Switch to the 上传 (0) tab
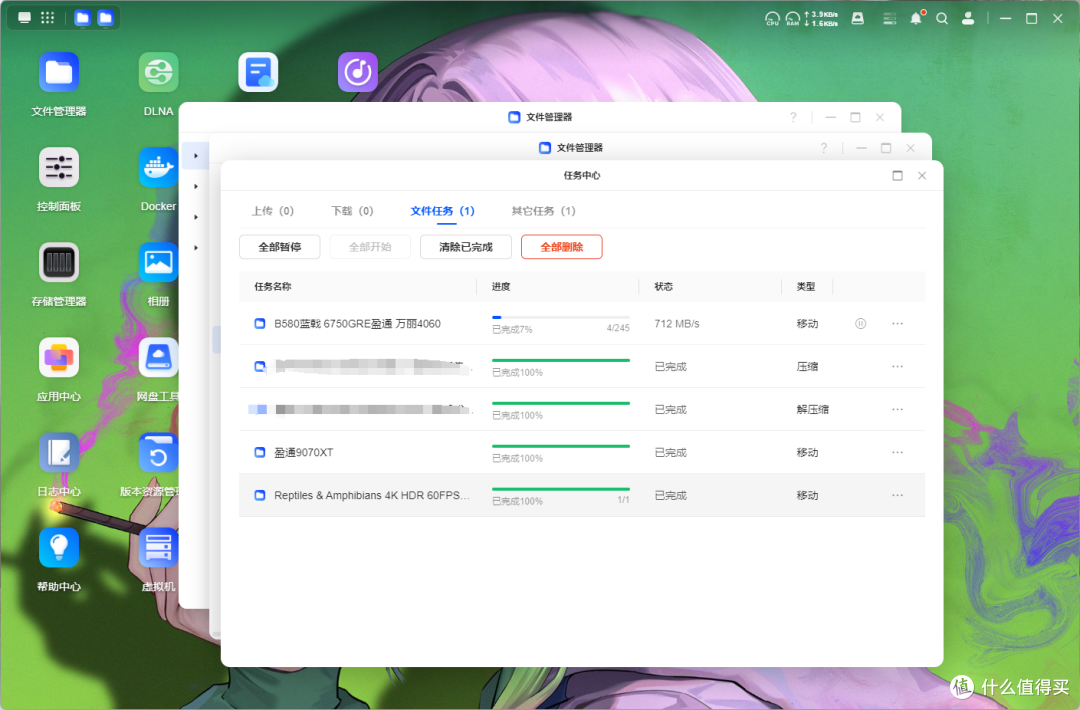 (273, 211)
